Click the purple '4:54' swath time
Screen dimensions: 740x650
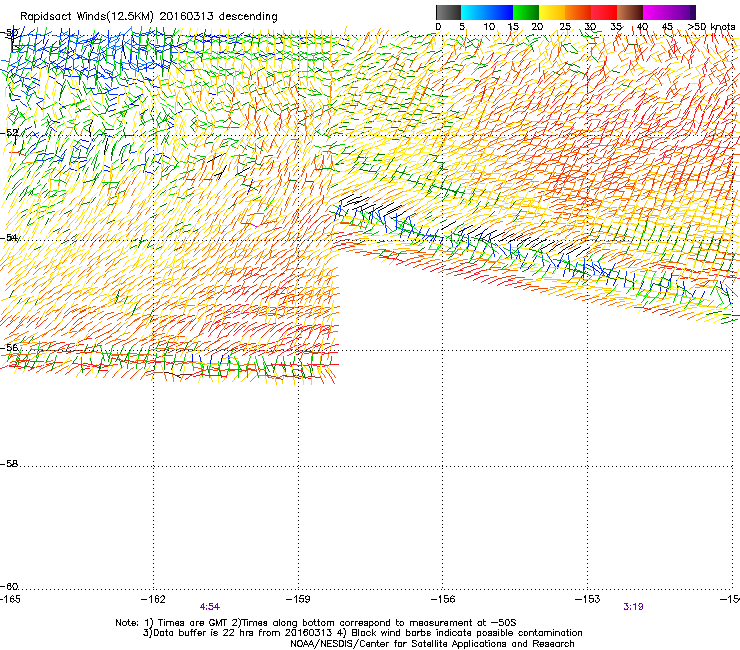210,607
